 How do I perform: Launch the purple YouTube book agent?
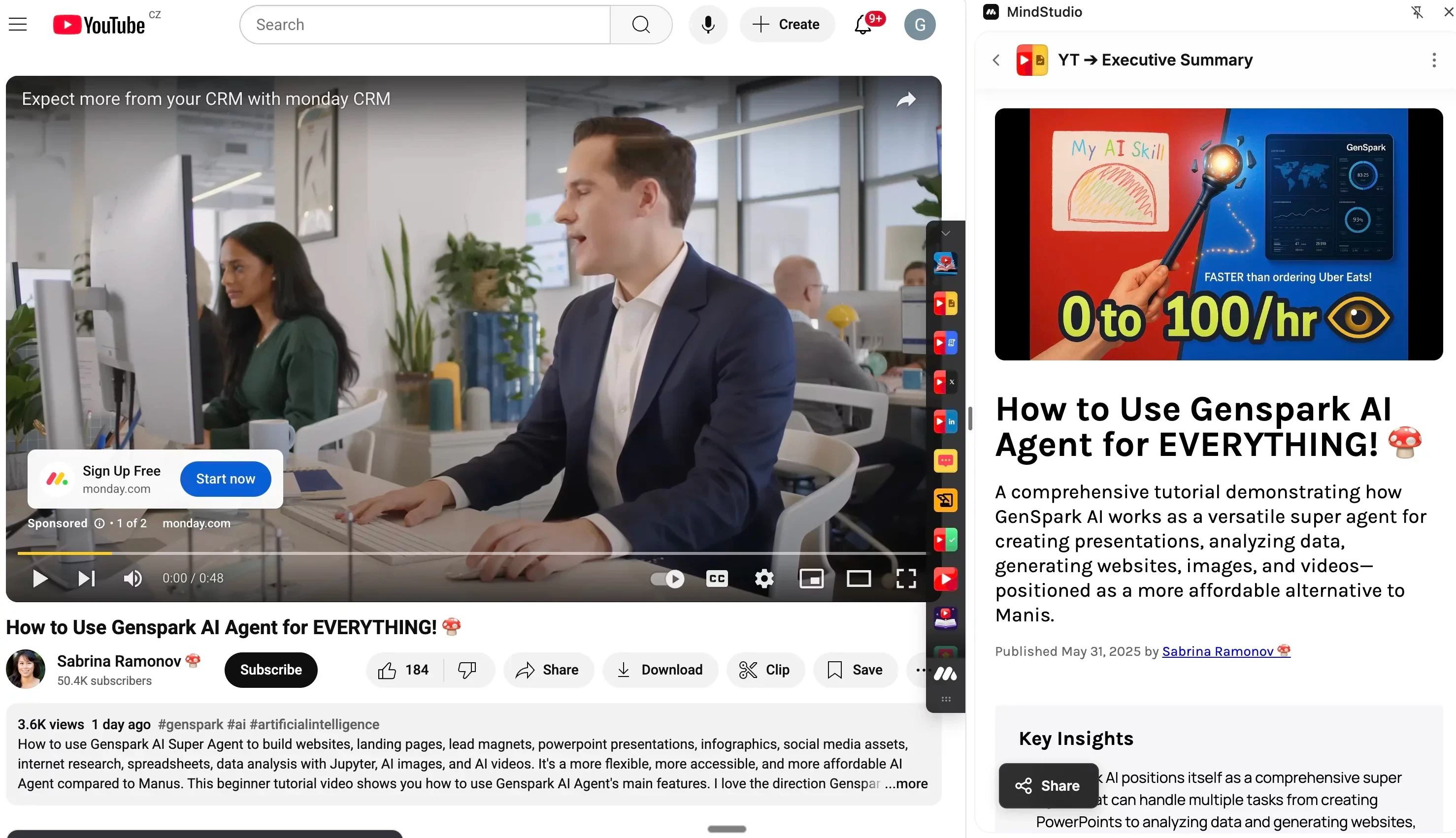[945, 619]
